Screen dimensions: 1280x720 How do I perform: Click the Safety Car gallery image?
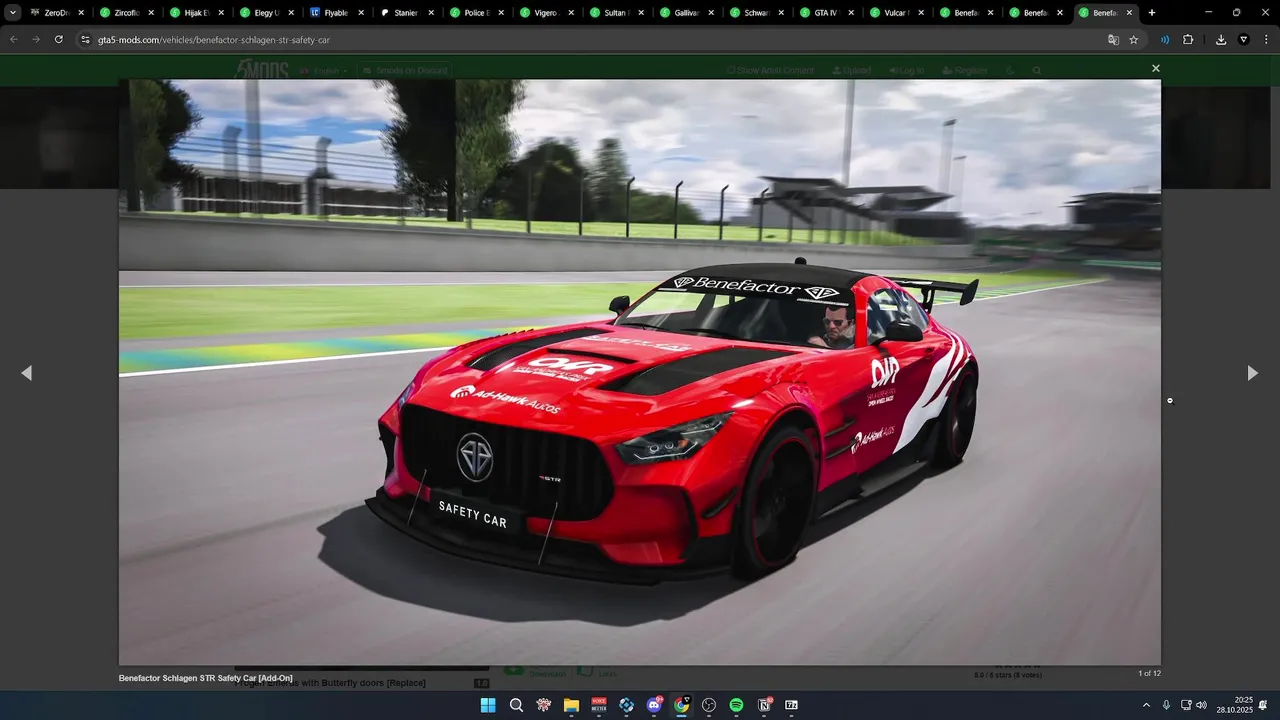click(x=640, y=372)
